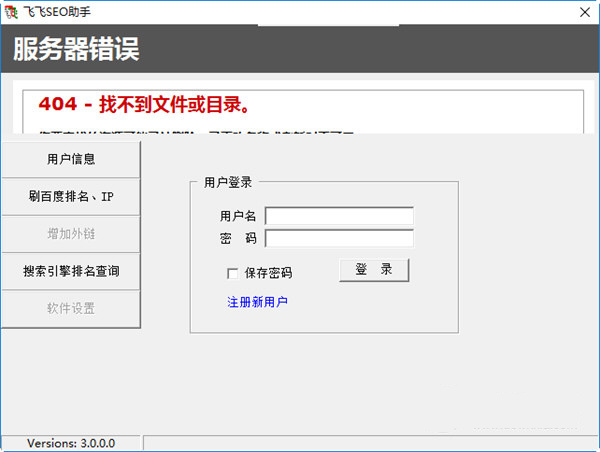The image size is (600, 452).
Task: Click the 密码 password field
Action: coord(339,238)
